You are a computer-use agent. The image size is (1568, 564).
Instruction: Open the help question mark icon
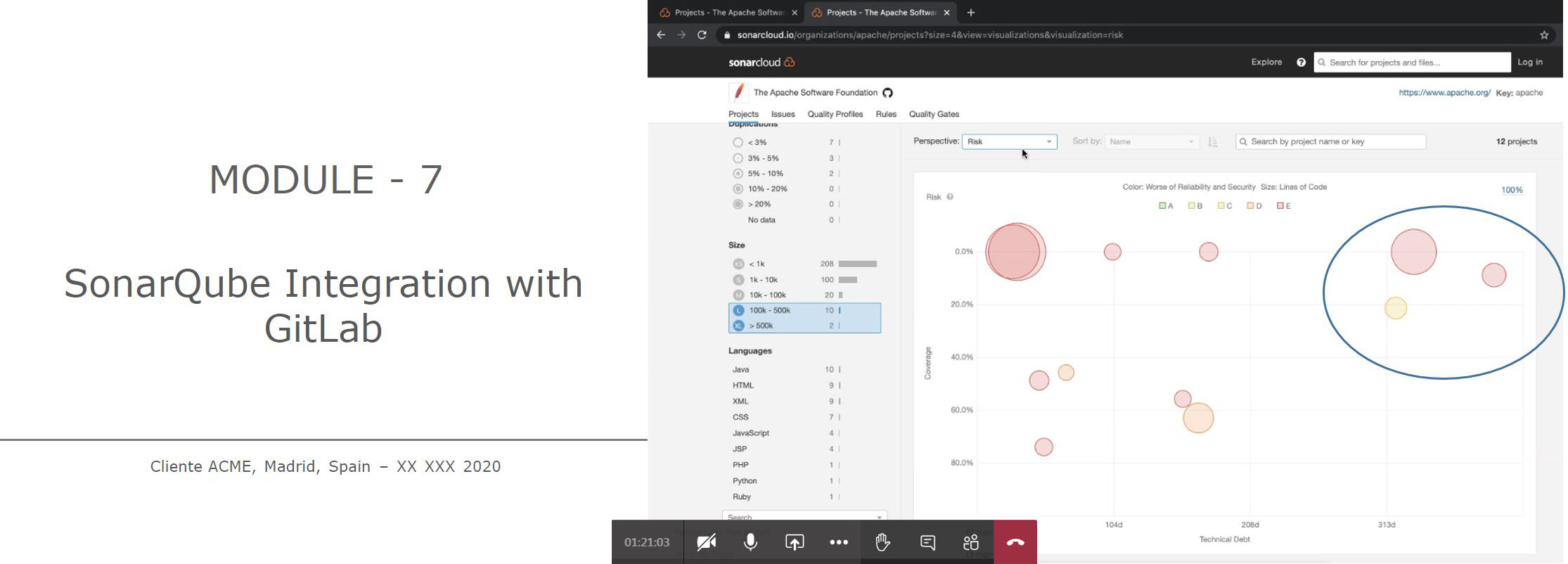[x=1301, y=62]
